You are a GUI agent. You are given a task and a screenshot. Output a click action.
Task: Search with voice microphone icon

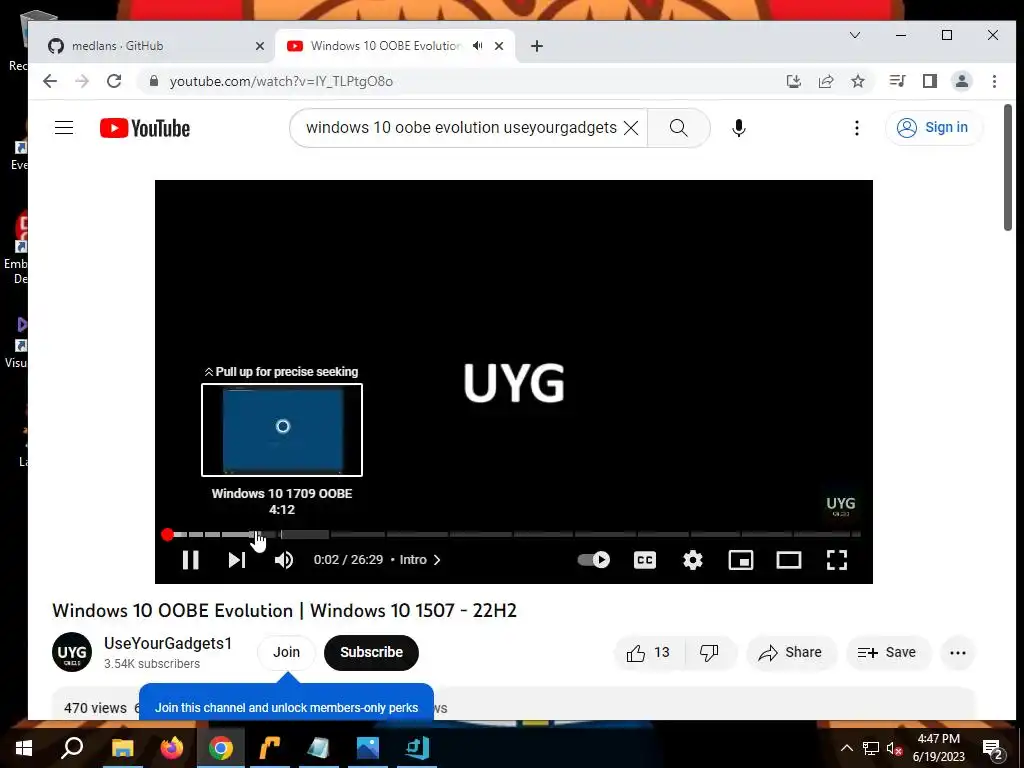[x=739, y=127]
